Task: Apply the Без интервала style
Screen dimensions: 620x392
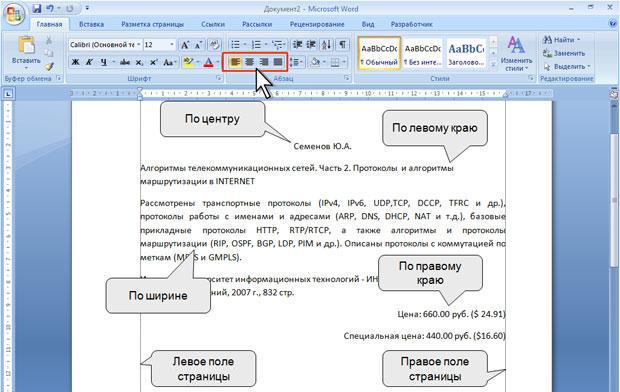Action: (x=423, y=54)
